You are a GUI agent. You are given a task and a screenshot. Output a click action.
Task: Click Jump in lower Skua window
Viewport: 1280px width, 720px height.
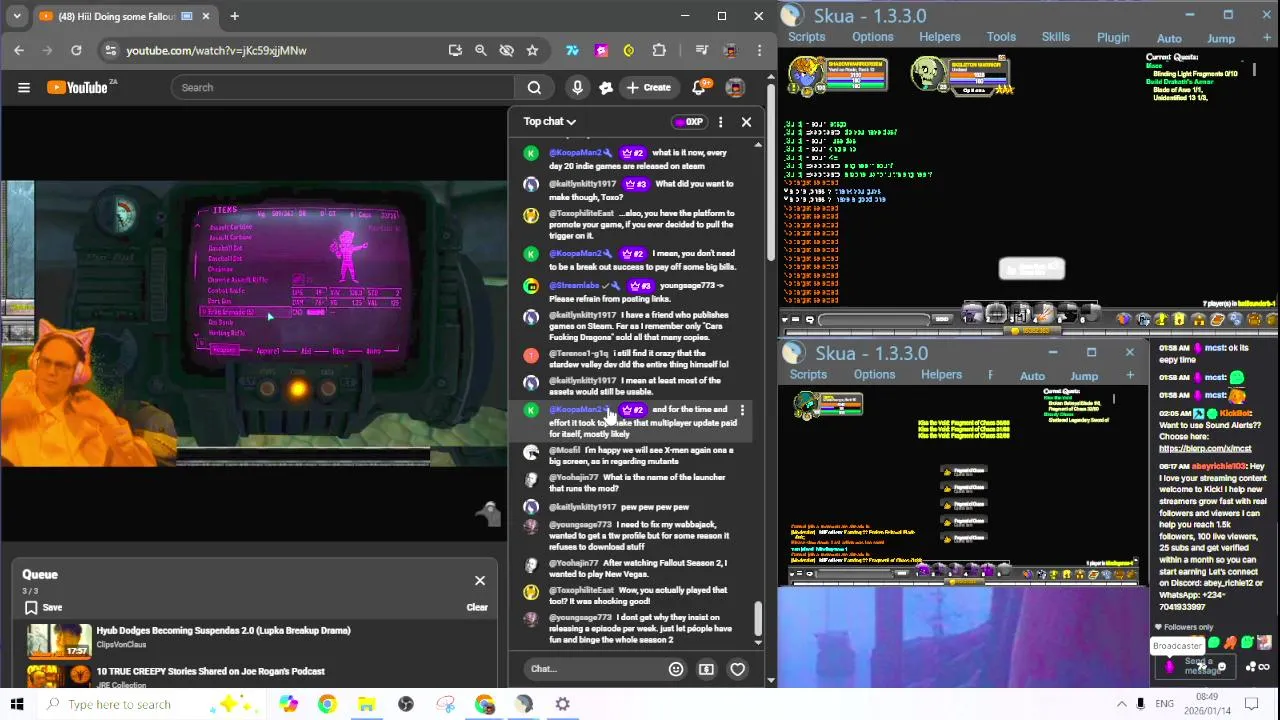[x=1084, y=376]
